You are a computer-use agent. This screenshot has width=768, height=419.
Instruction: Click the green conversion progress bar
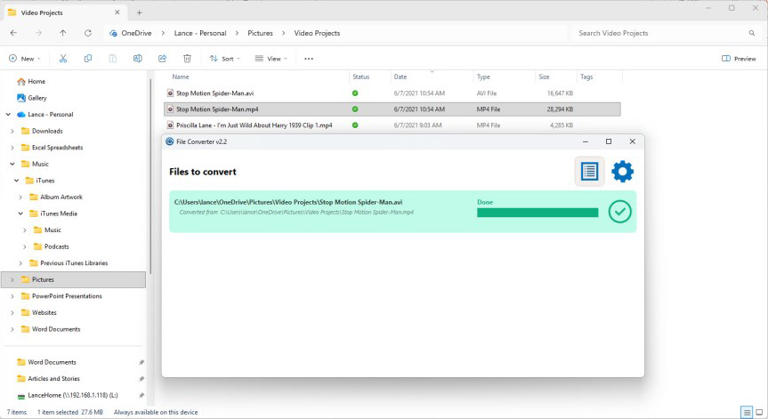537,212
